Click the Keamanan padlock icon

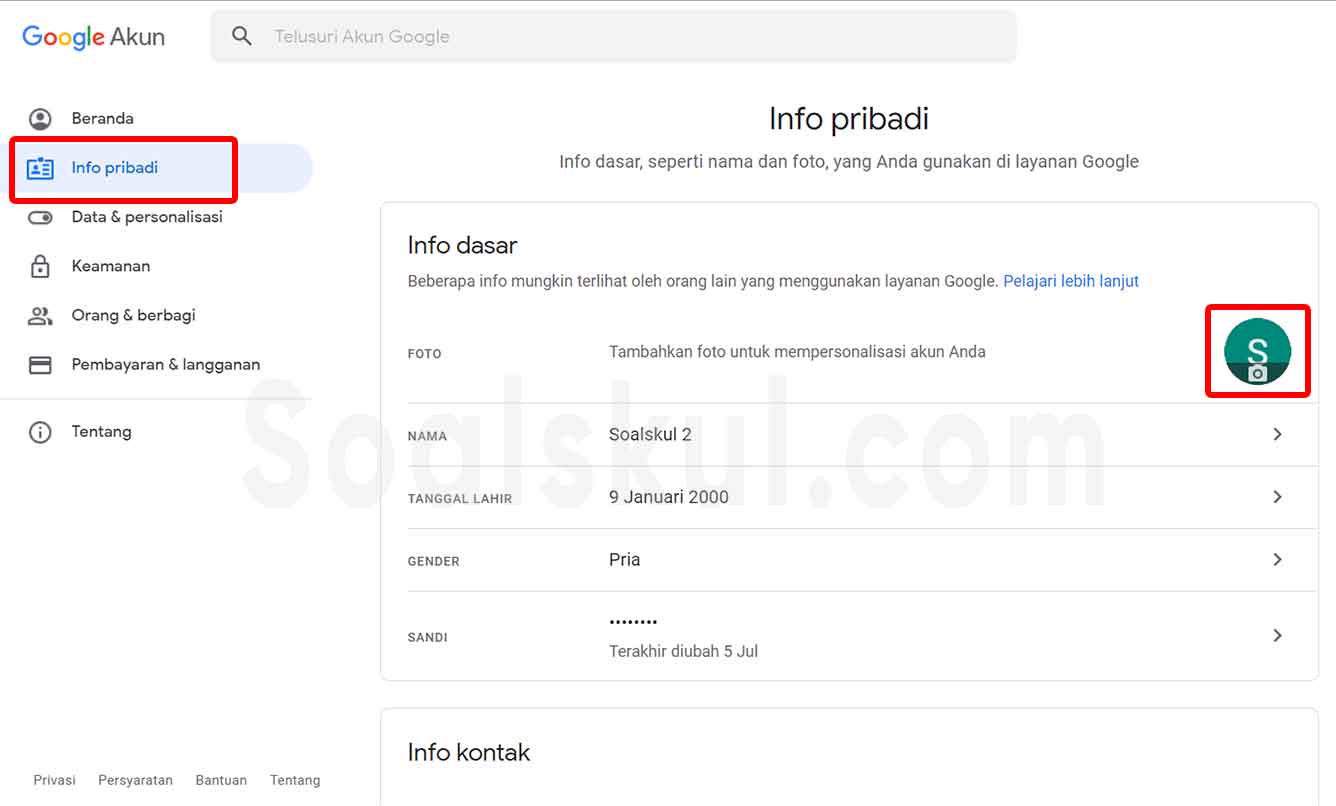point(40,266)
